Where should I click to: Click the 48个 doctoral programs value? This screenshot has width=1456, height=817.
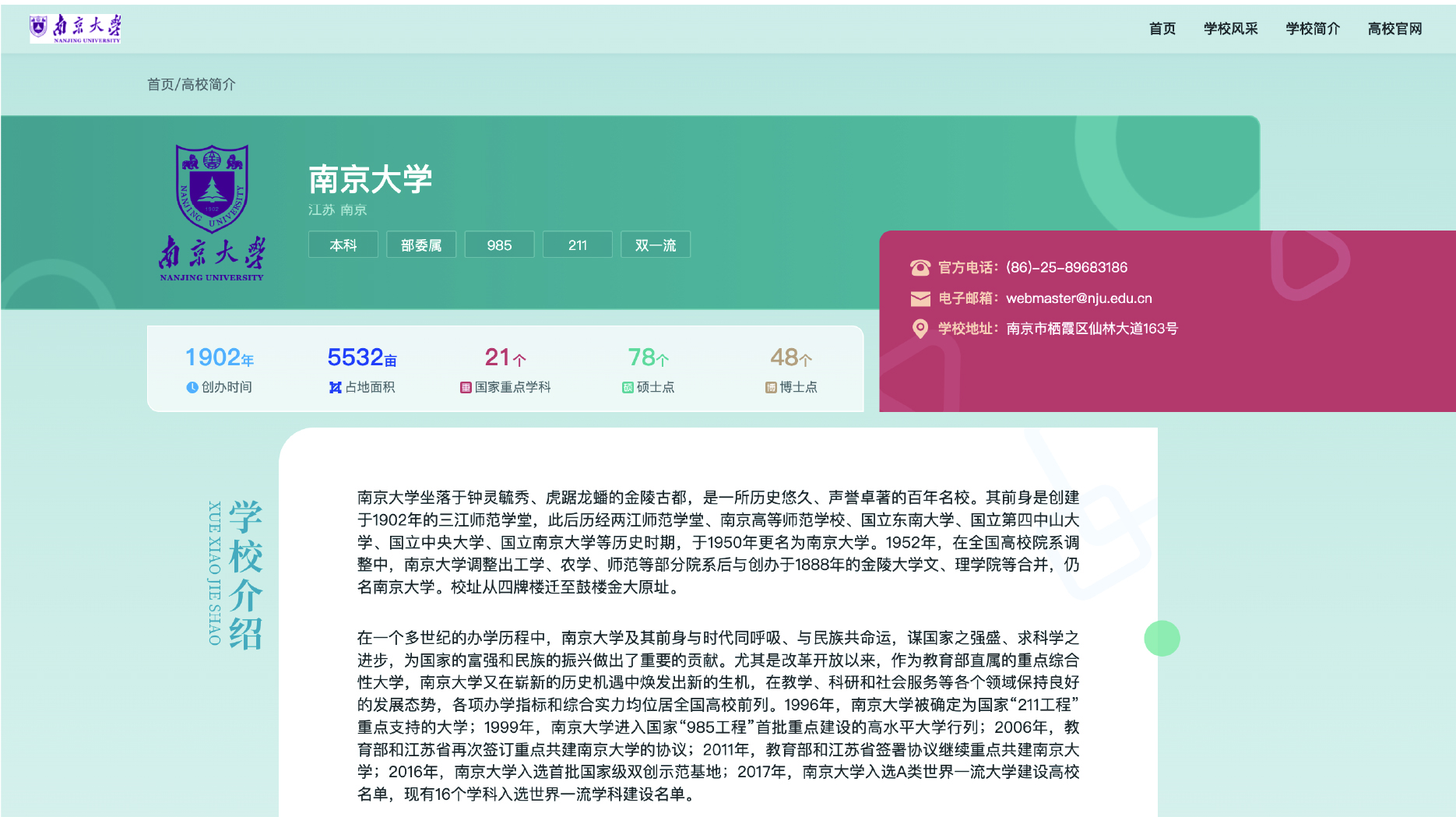(791, 357)
